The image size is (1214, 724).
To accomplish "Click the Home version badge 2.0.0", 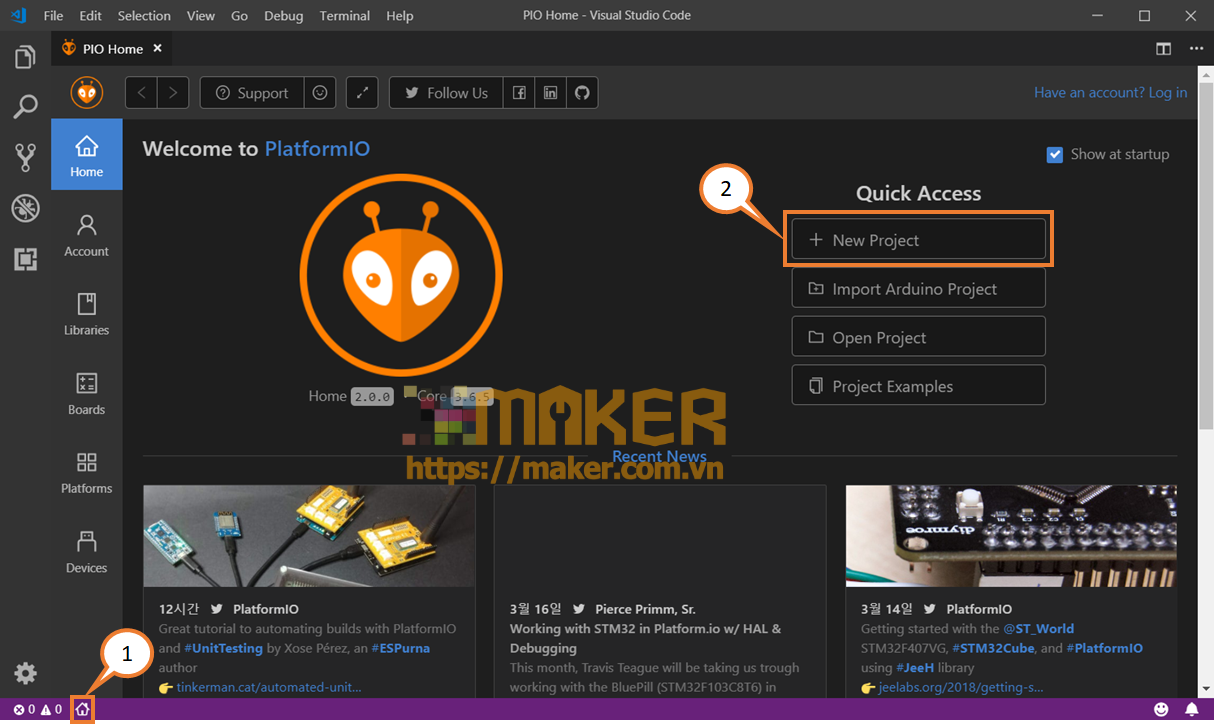I will (371, 397).
